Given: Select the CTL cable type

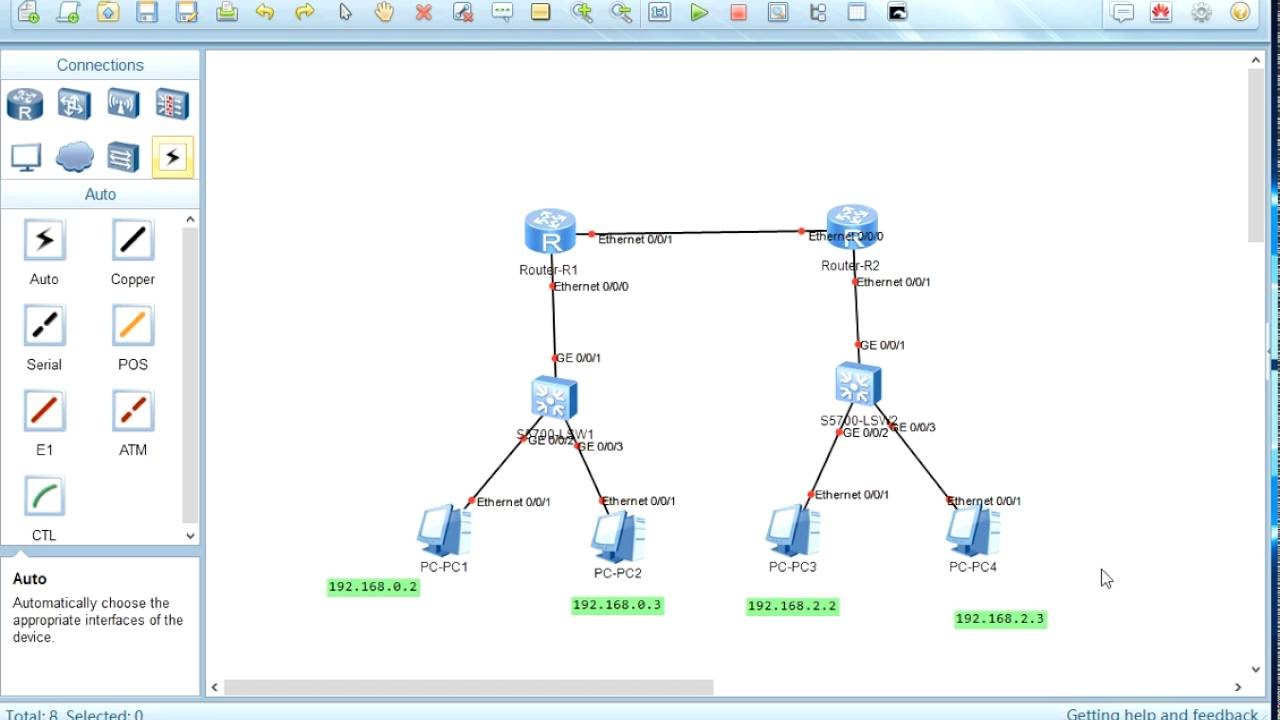Looking at the screenshot, I should click(x=44, y=496).
